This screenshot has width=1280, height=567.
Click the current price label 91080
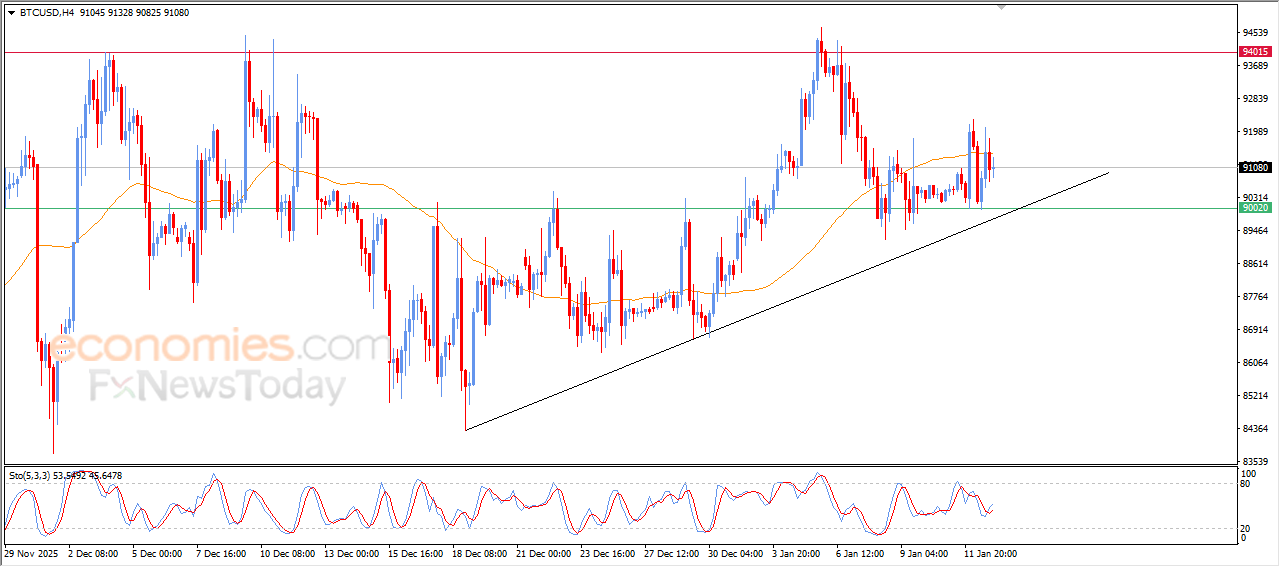click(x=1254, y=168)
